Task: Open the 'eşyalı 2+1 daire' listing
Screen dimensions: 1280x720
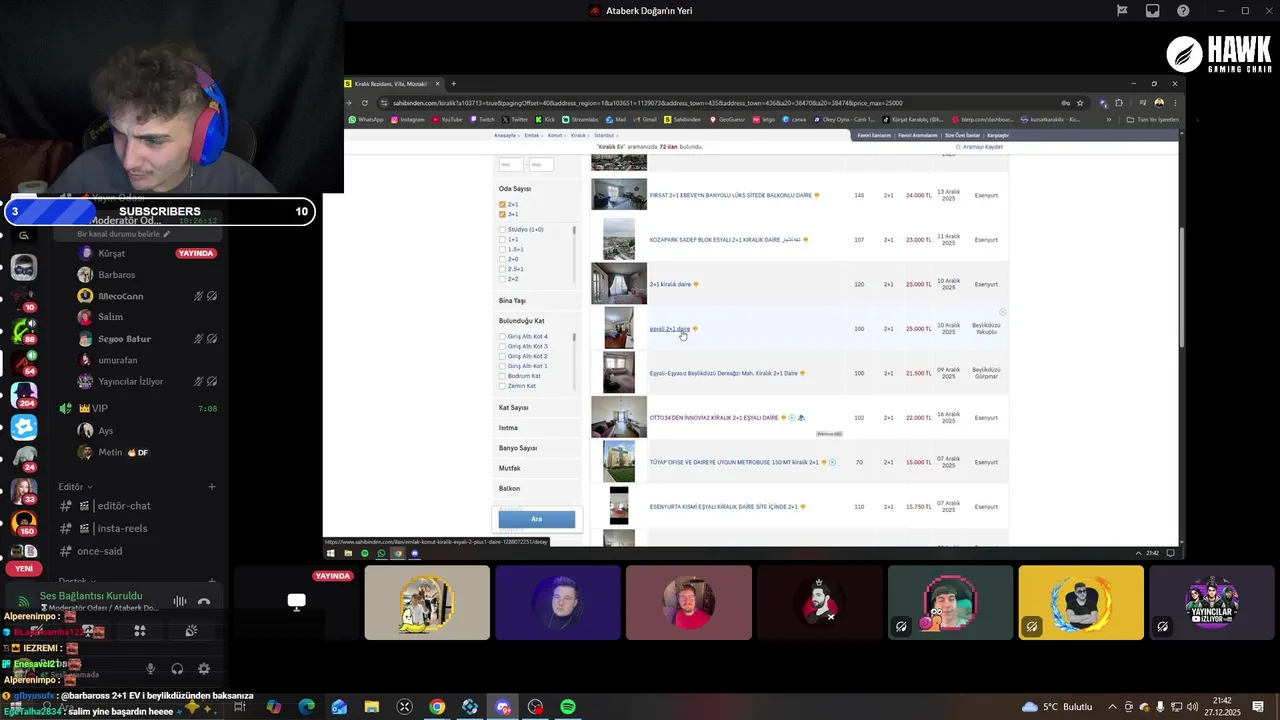Action: pos(670,329)
